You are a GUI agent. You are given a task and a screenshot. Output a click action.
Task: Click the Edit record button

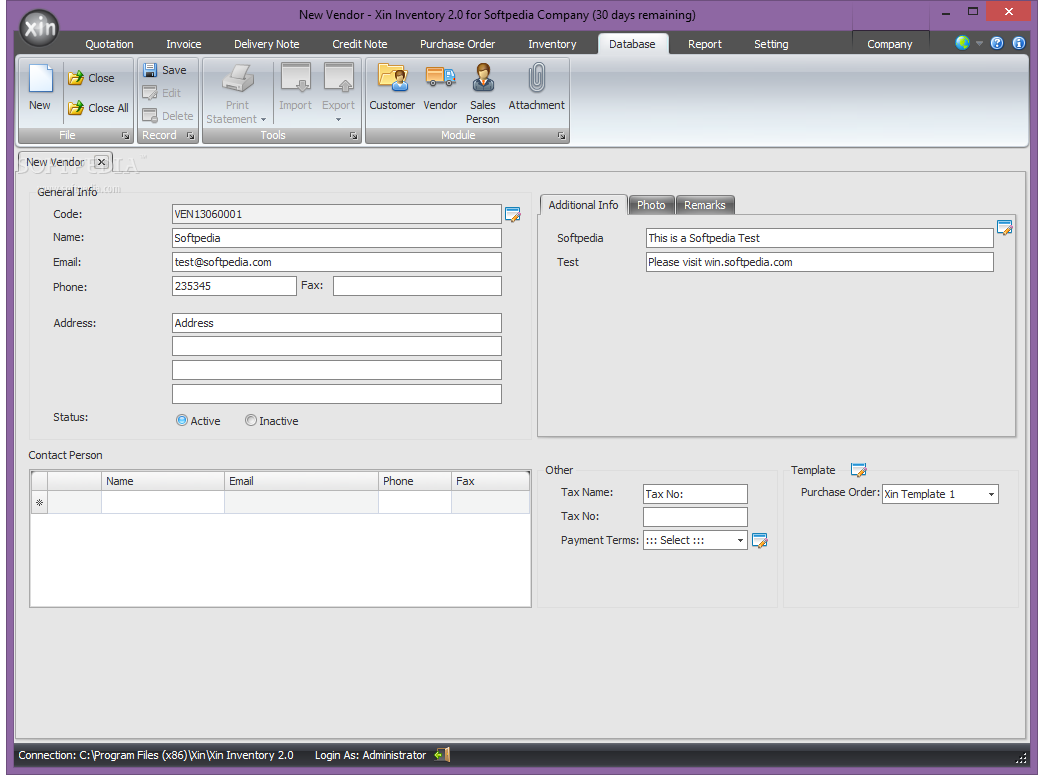click(162, 93)
